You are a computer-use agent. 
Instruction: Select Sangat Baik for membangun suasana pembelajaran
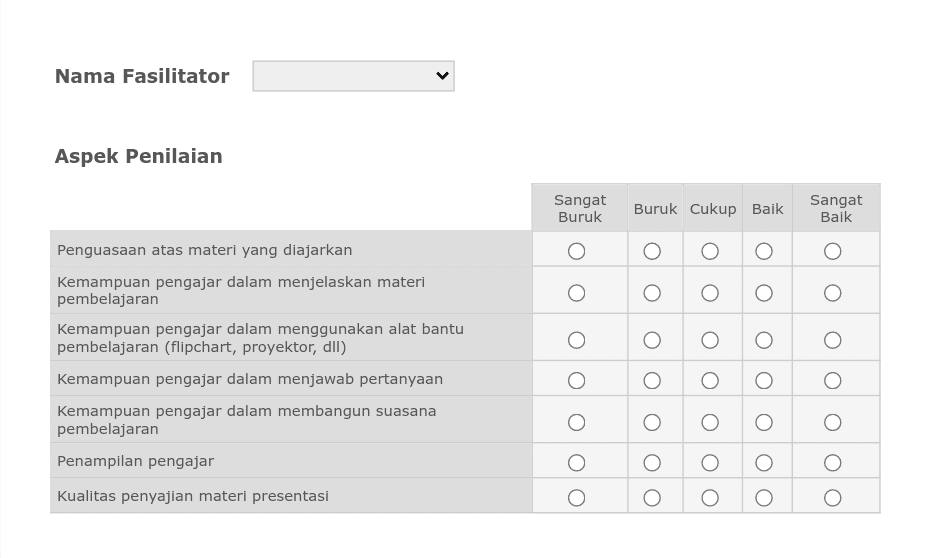click(832, 422)
